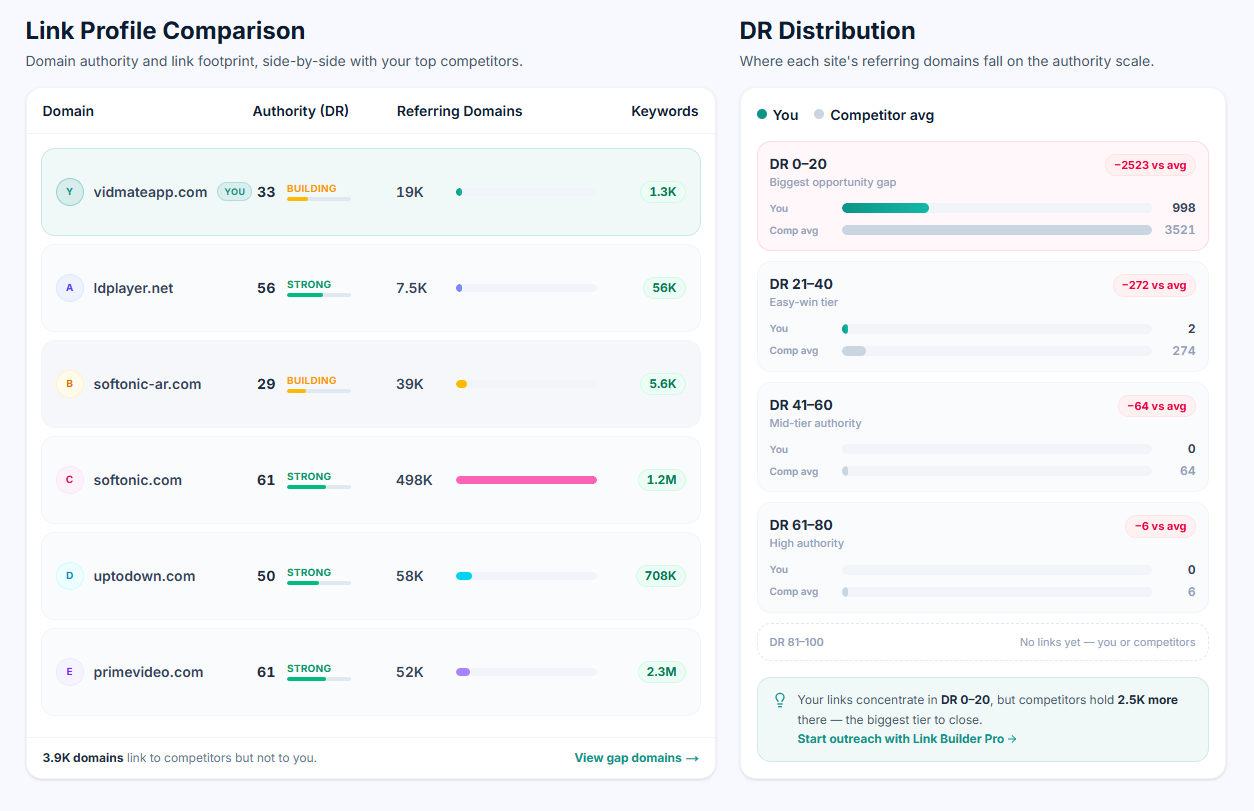Open 'View gap domains' link

[636, 758]
